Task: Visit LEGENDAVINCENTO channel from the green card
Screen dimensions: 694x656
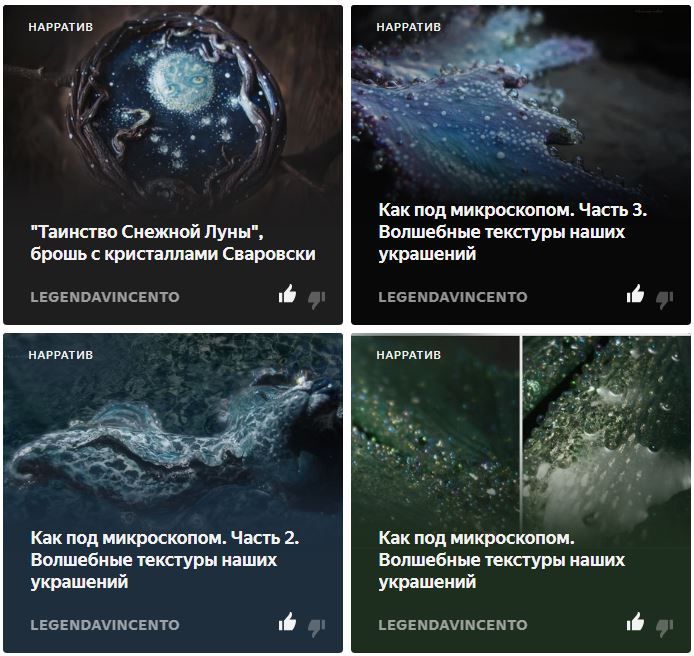Action: 453,625
